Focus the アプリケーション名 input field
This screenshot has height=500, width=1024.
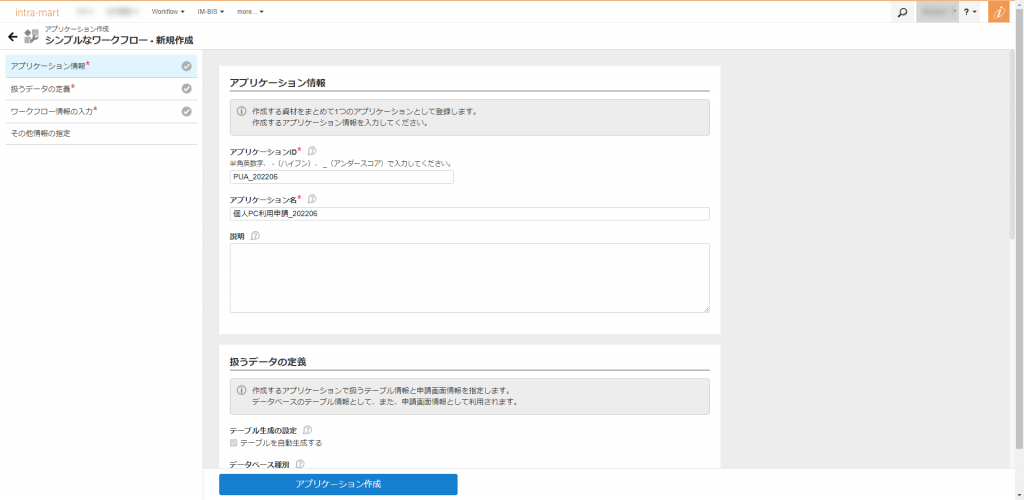470,214
